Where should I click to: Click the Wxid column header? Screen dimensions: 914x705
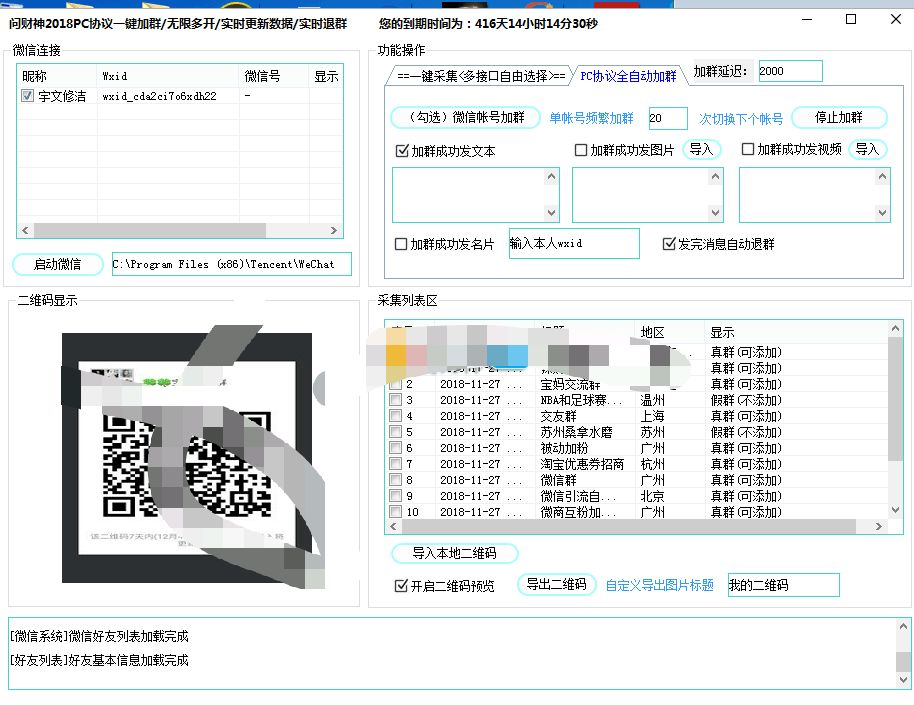point(168,76)
